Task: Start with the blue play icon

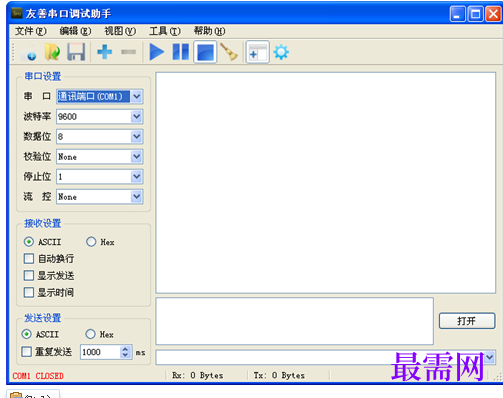Action: [x=156, y=52]
